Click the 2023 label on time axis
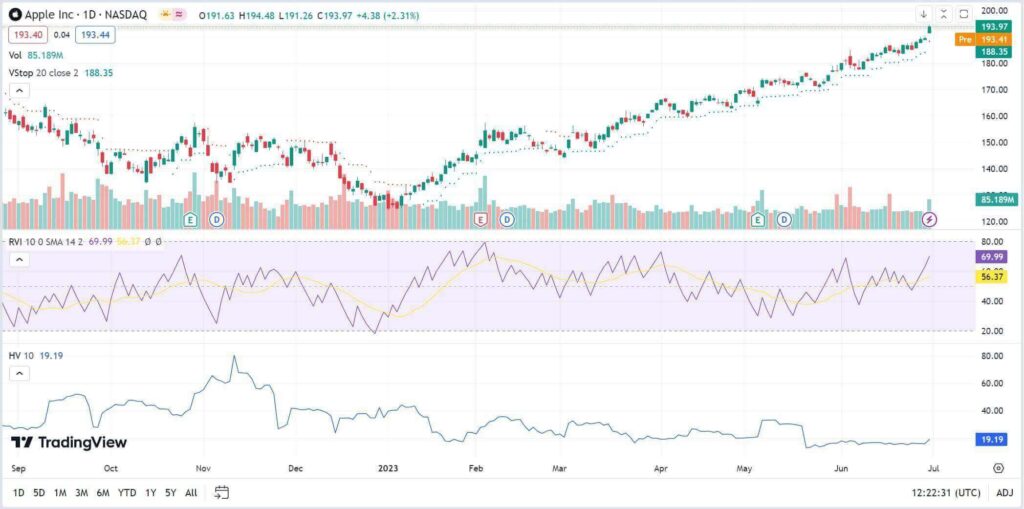Viewport: 1024px width, 509px height. click(x=388, y=468)
